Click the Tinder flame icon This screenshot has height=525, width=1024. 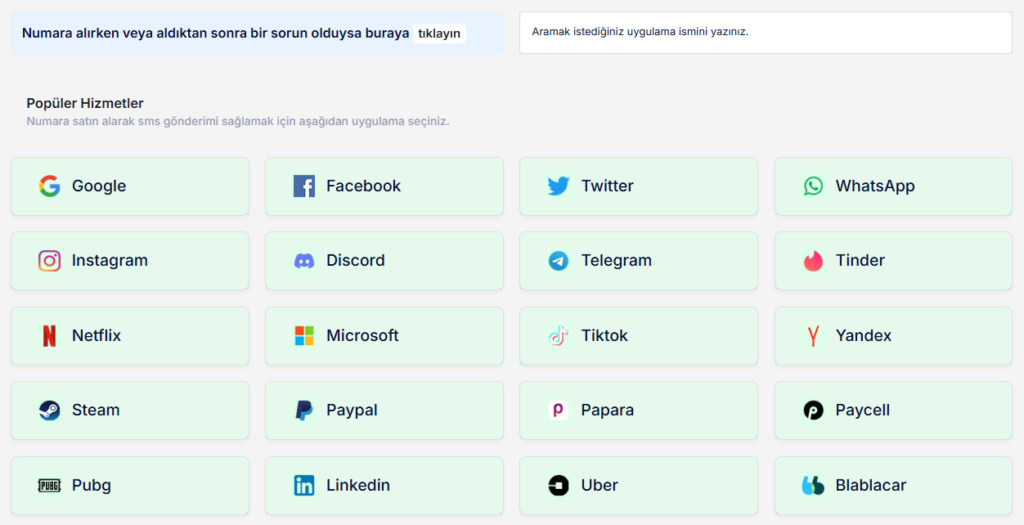tap(813, 261)
